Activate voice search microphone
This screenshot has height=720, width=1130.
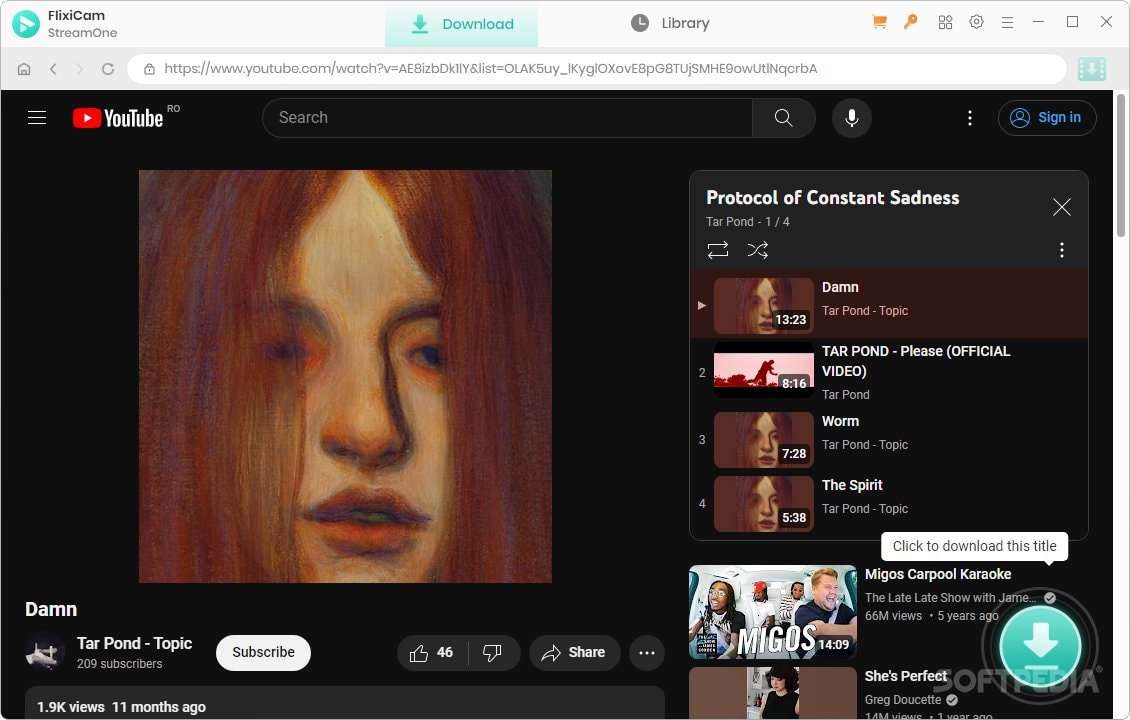tap(852, 117)
